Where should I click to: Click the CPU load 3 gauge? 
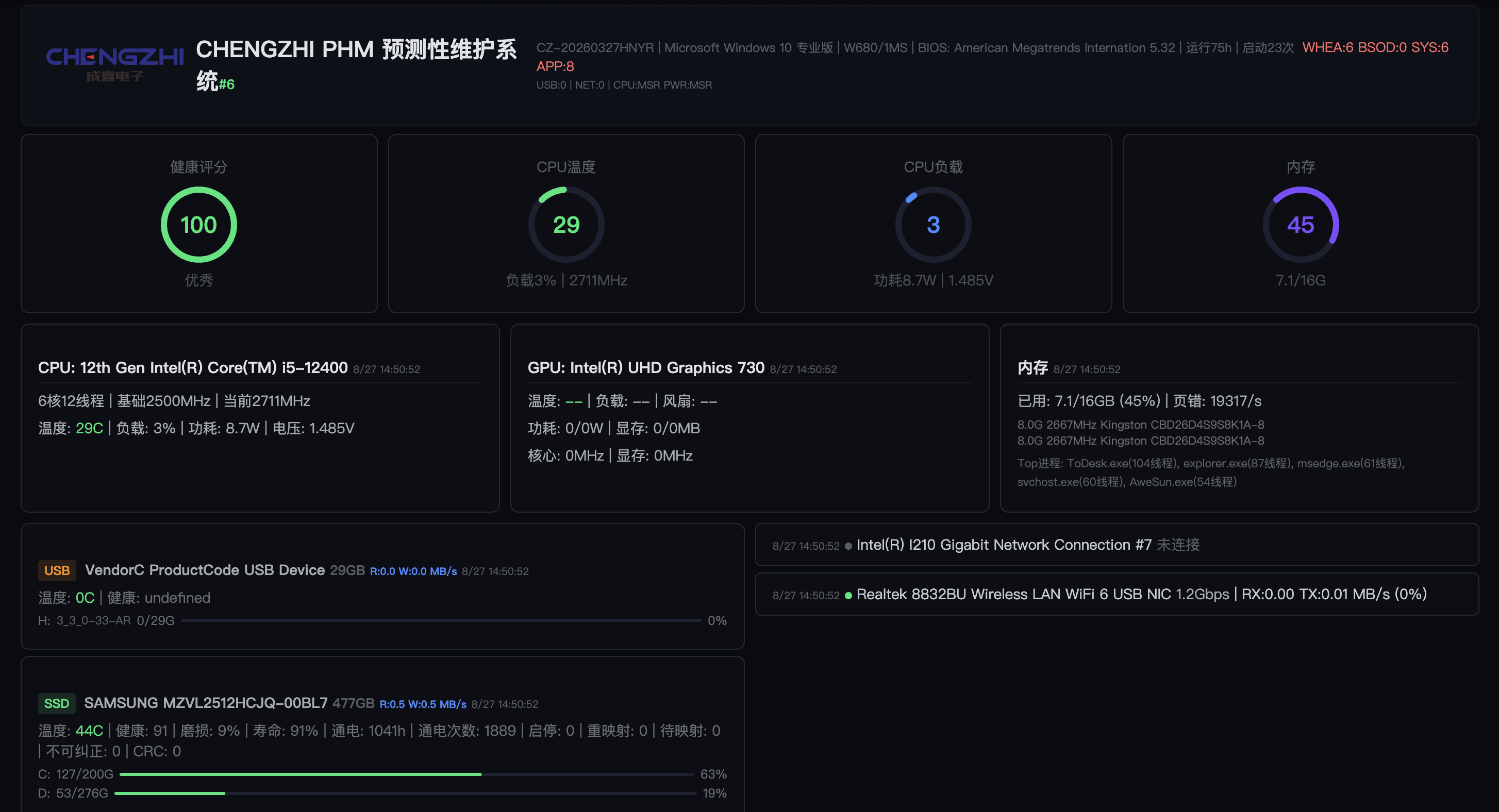(x=934, y=225)
